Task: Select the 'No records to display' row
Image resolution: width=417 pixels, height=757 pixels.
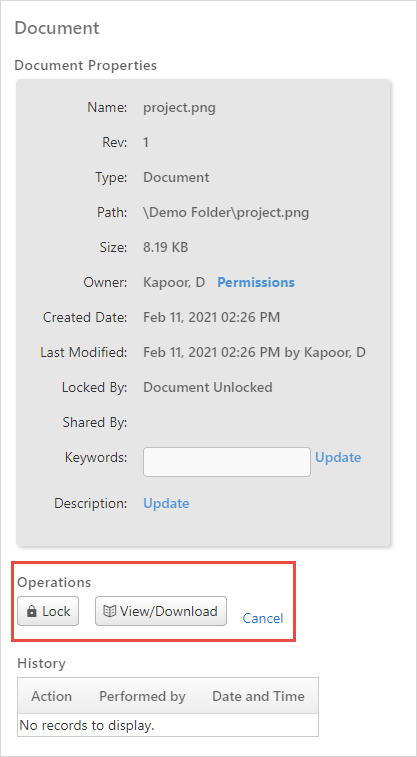Action: click(168, 725)
